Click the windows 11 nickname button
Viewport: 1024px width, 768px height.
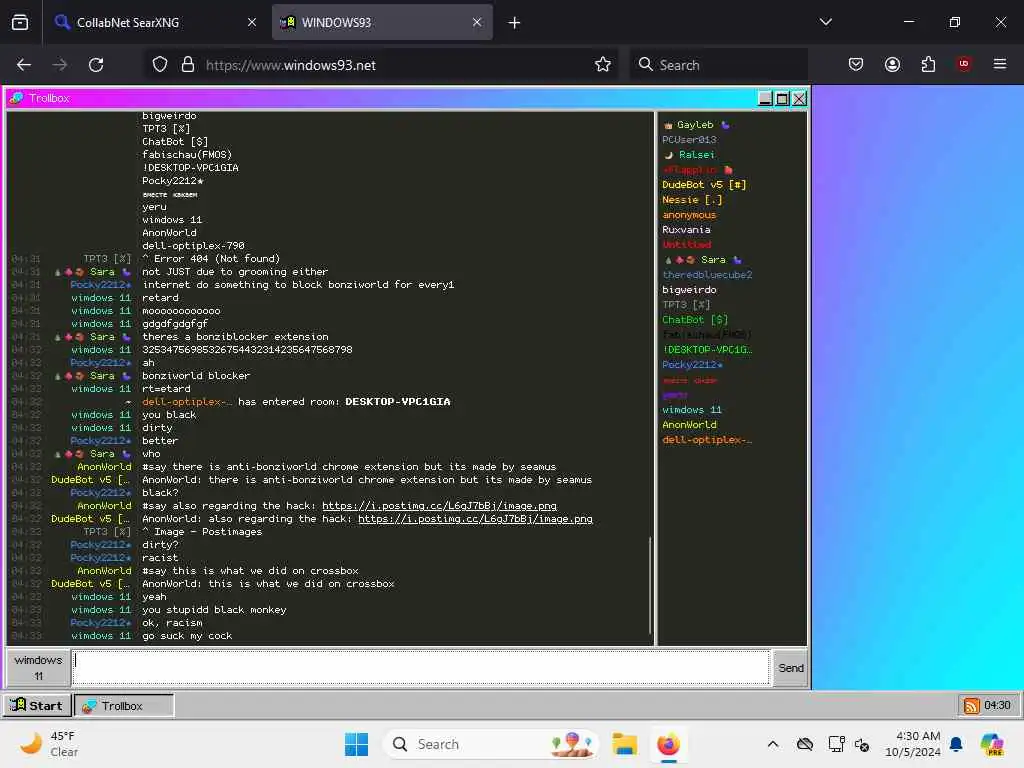38,667
